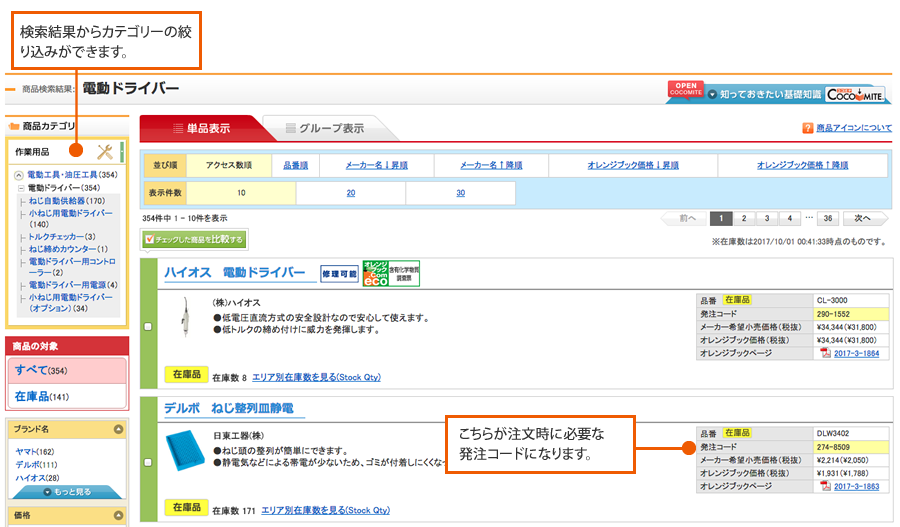Image resolution: width=900 pixels, height=527 pixels.
Task: Expand brands with もっと見る
Action: click(67, 492)
